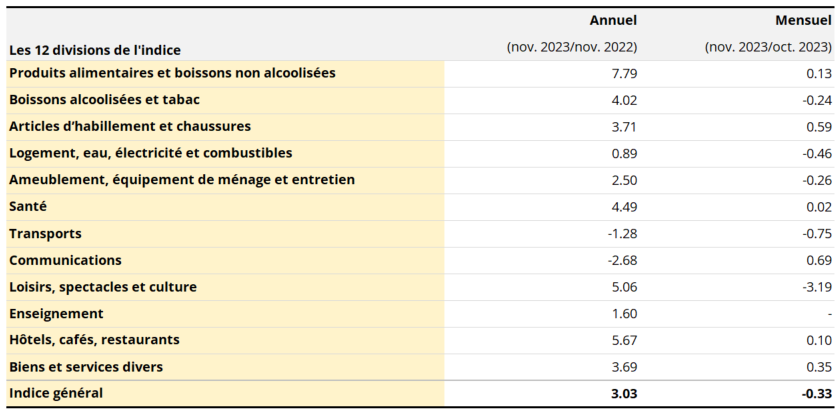Select 'Logement, eau, électricité et combustibles' row
Screen dimensions: 840x414
150,153
